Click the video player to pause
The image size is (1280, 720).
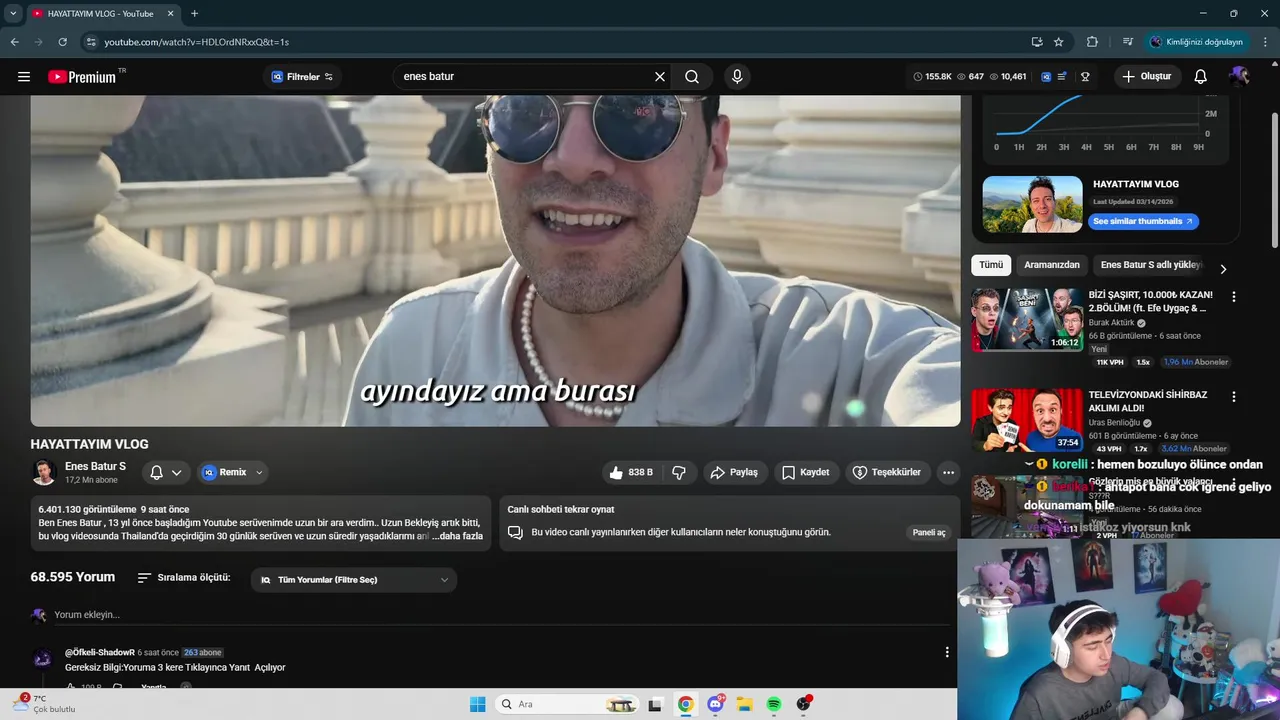(x=495, y=261)
